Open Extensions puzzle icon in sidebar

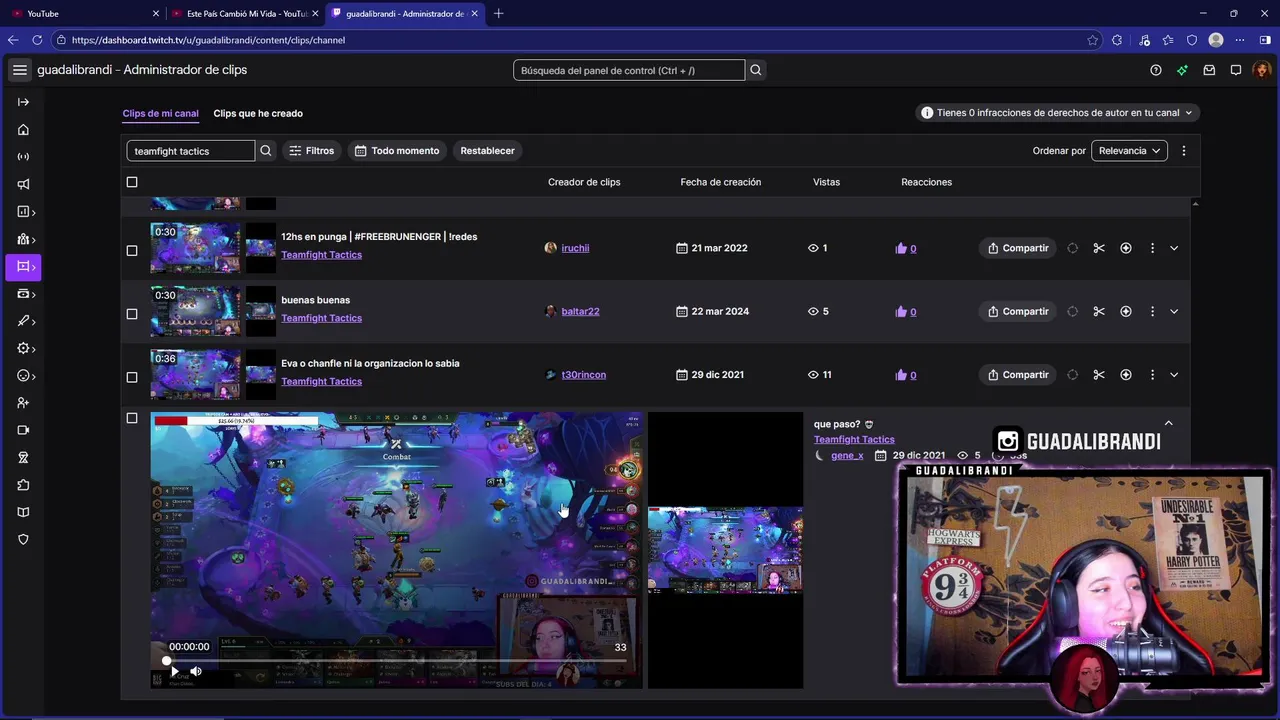23,485
